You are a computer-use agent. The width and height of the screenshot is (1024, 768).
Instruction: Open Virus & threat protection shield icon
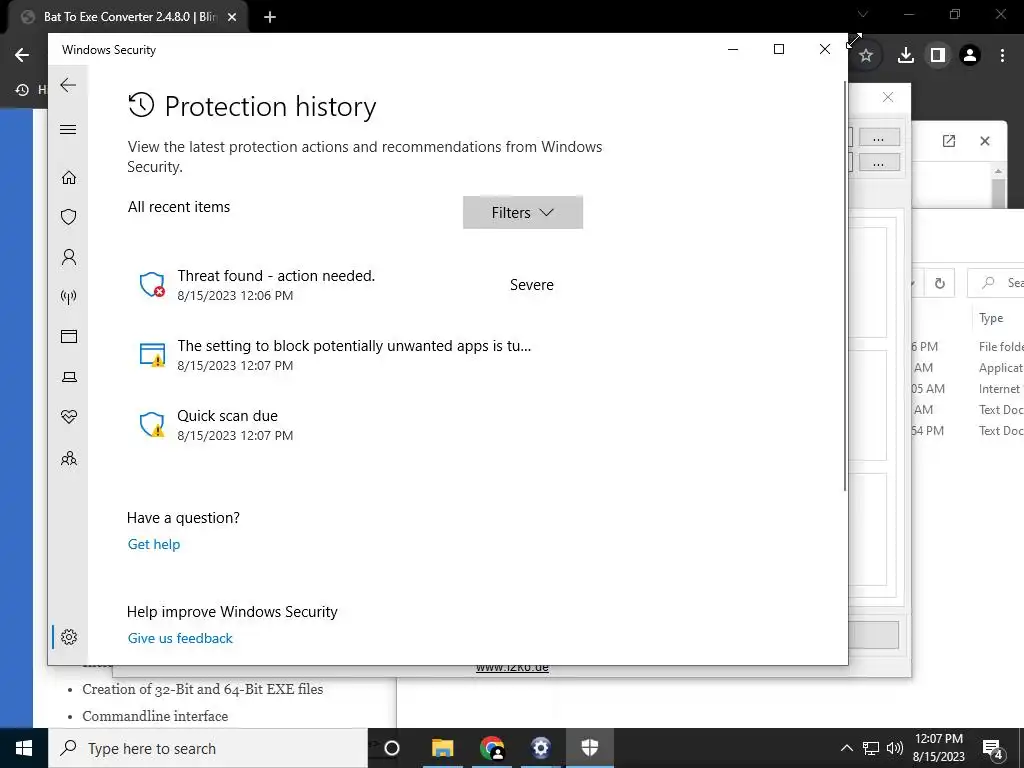69,217
